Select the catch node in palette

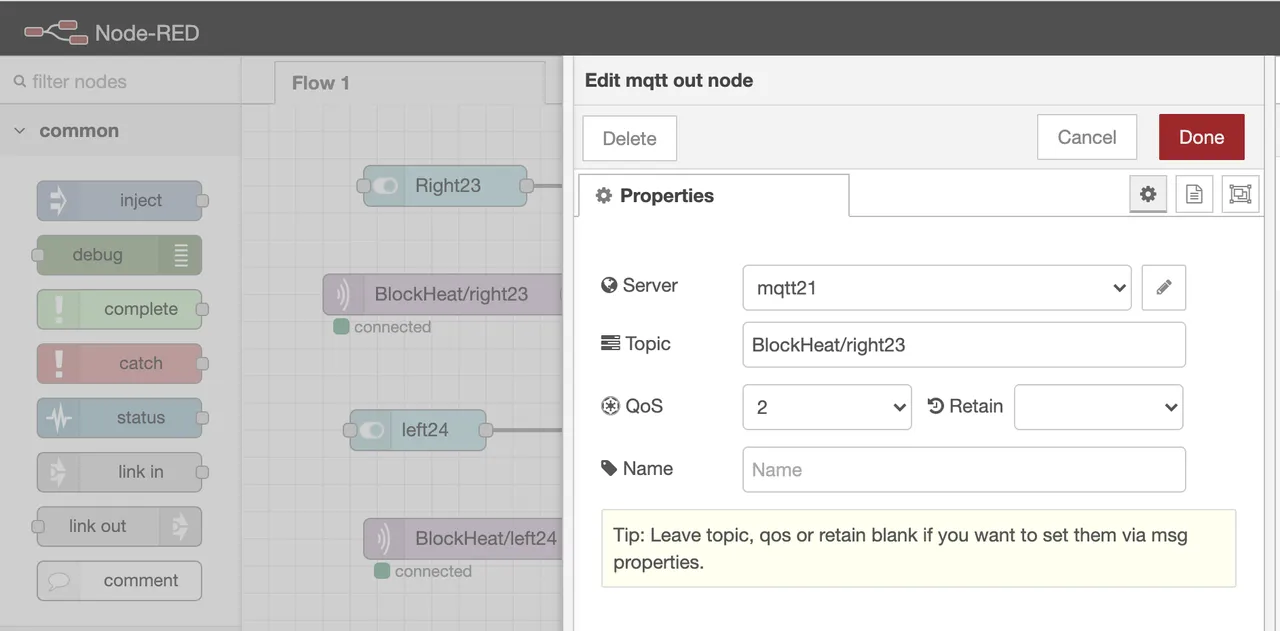click(x=120, y=363)
